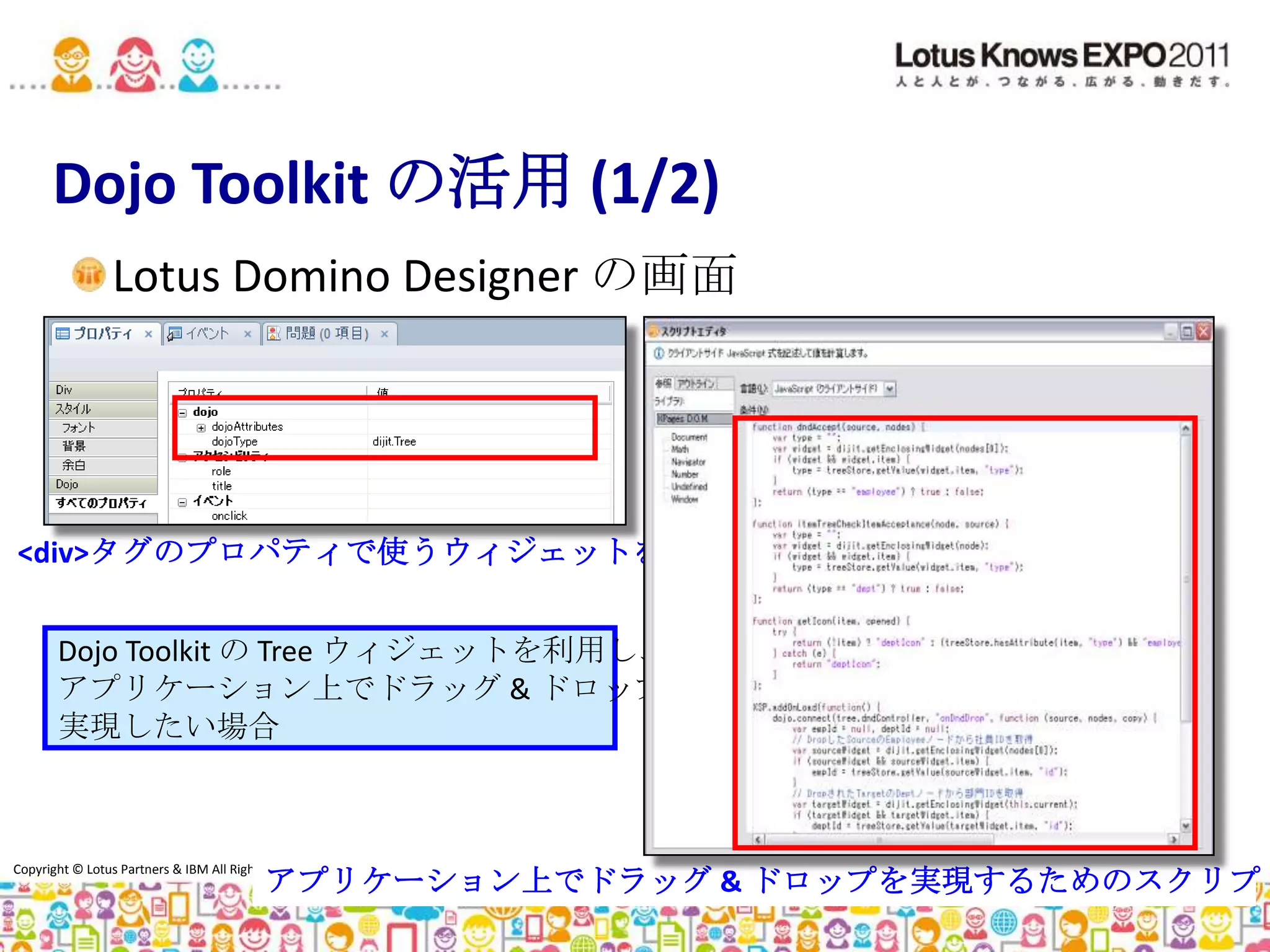This screenshot has width=1270, height=952.
Task: Select the title property row
Action: point(391,487)
